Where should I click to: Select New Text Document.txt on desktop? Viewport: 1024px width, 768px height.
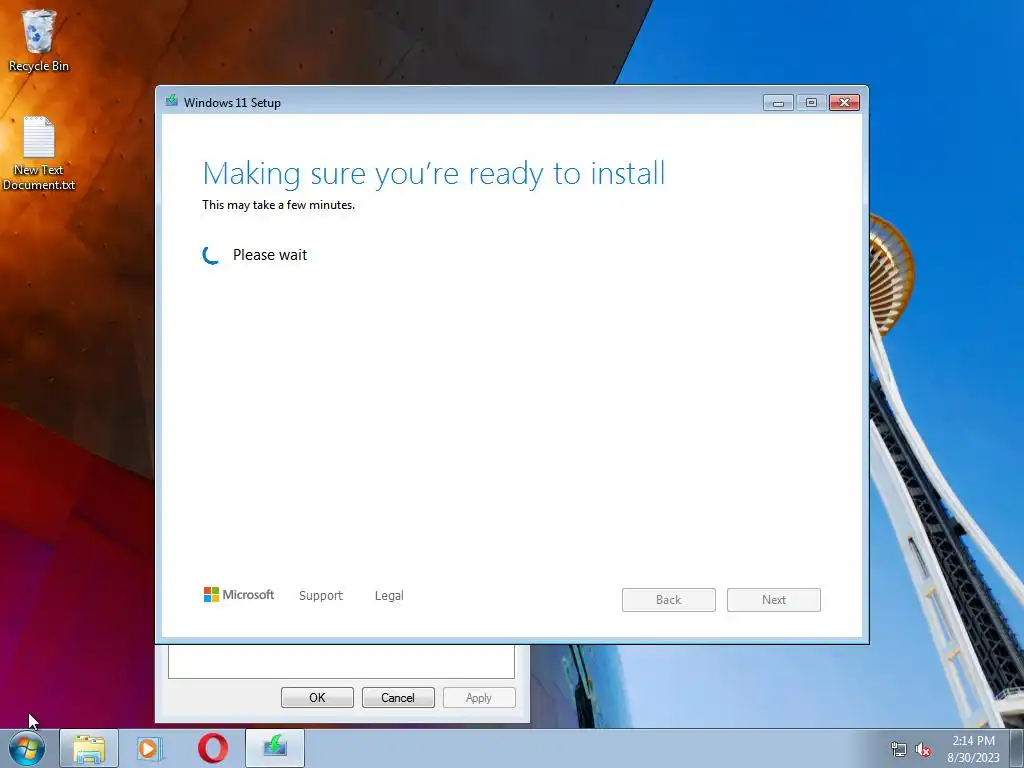[x=39, y=153]
